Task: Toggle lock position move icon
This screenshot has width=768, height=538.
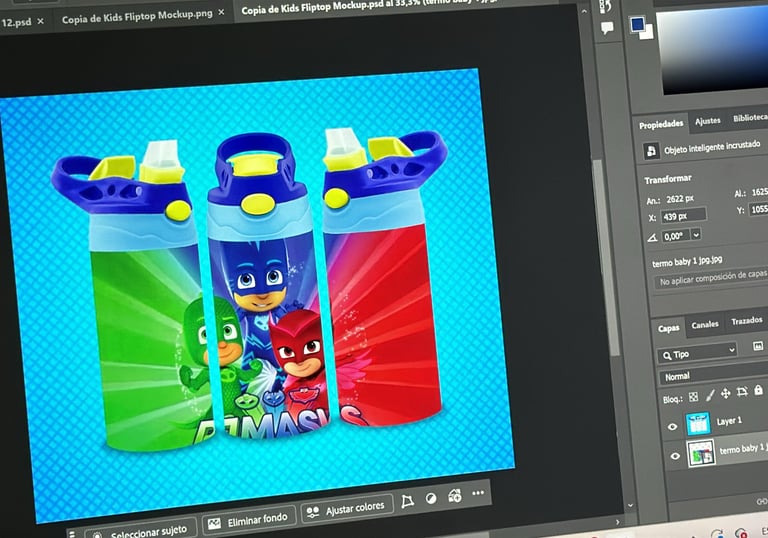Action: pos(725,393)
